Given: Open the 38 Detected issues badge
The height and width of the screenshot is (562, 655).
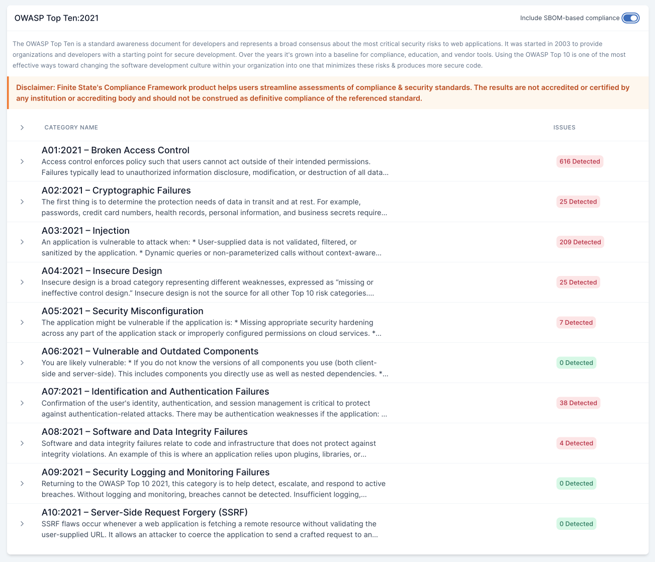Looking at the screenshot, I should [577, 403].
